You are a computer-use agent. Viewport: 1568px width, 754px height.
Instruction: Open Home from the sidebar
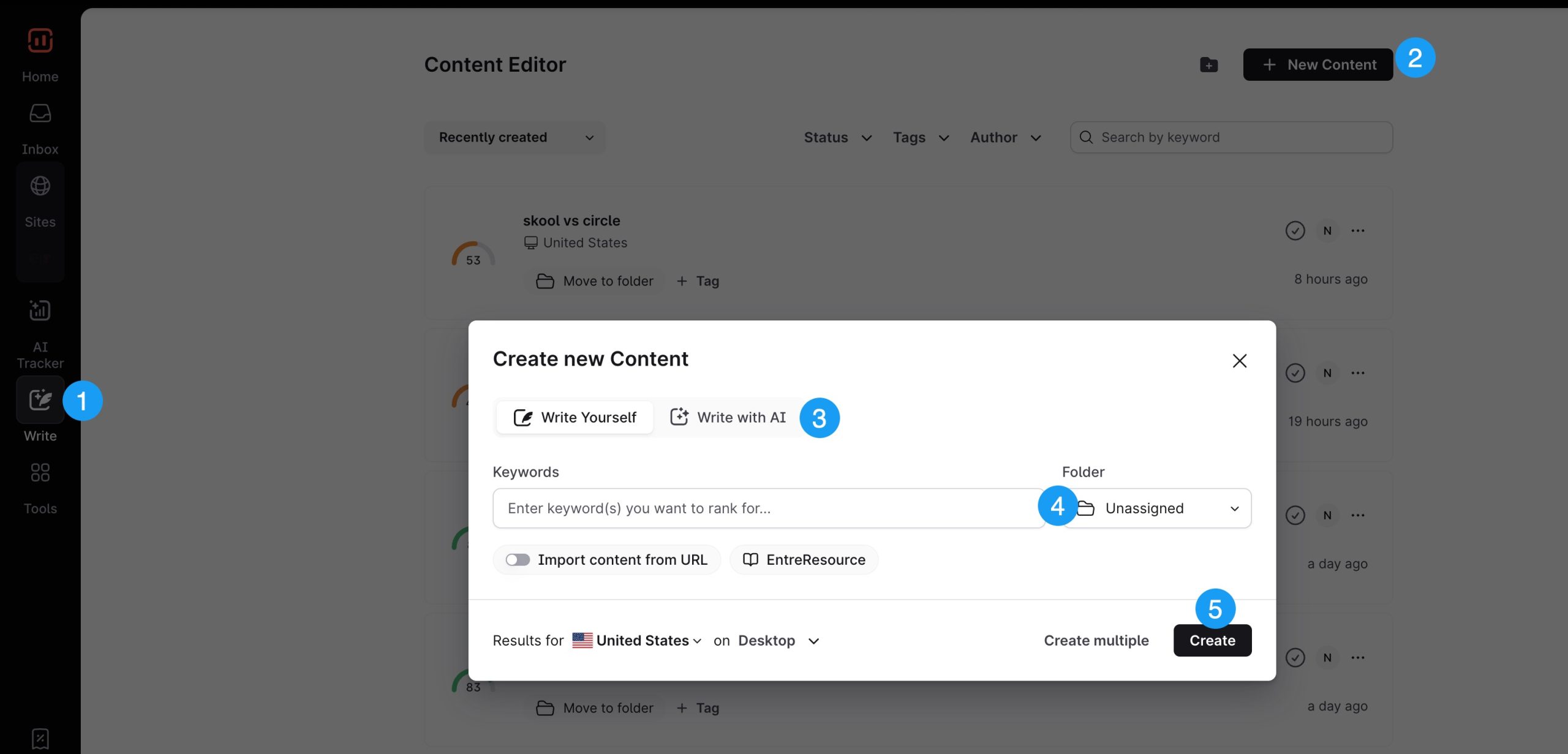(x=39, y=52)
